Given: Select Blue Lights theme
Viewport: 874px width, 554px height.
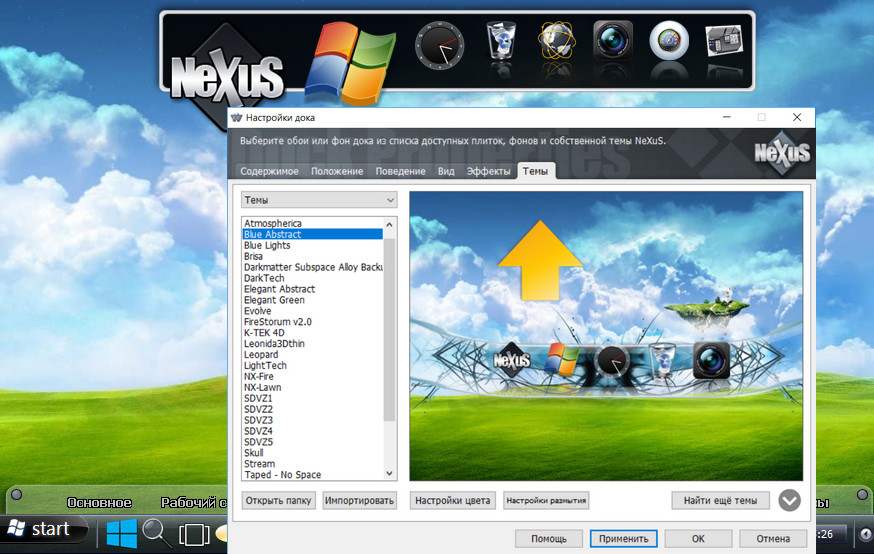Looking at the screenshot, I should pos(313,245).
